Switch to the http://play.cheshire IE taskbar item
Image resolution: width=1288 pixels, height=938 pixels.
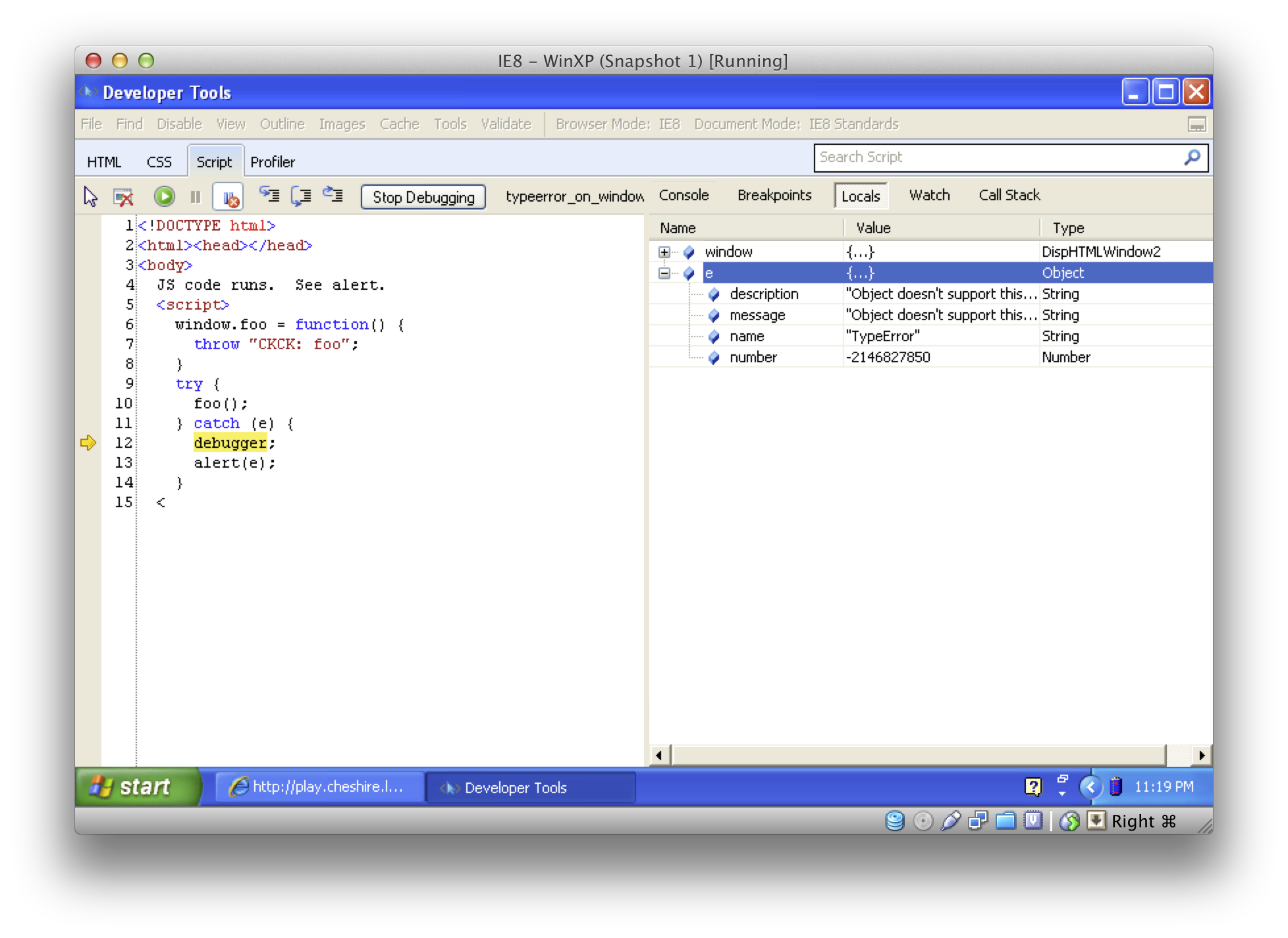click(320, 787)
